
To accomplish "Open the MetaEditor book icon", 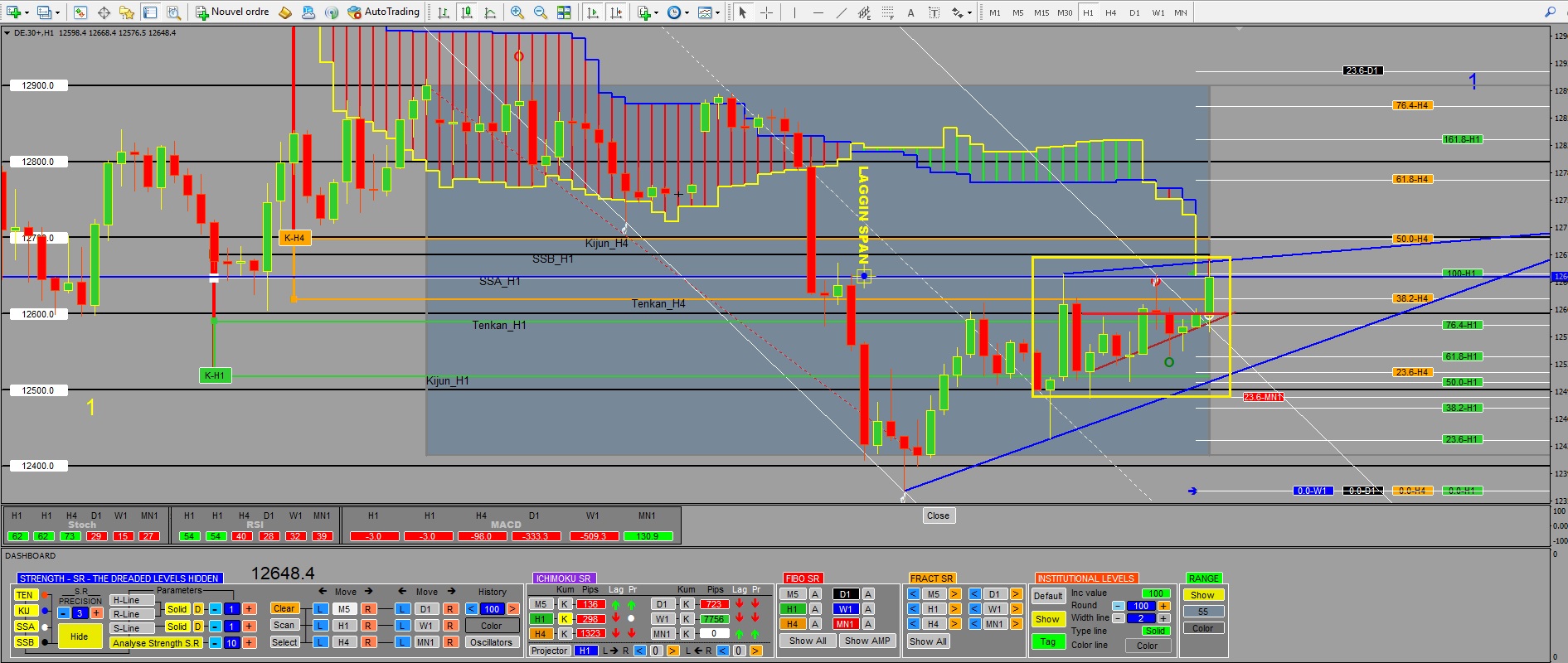I will click(x=285, y=12).
